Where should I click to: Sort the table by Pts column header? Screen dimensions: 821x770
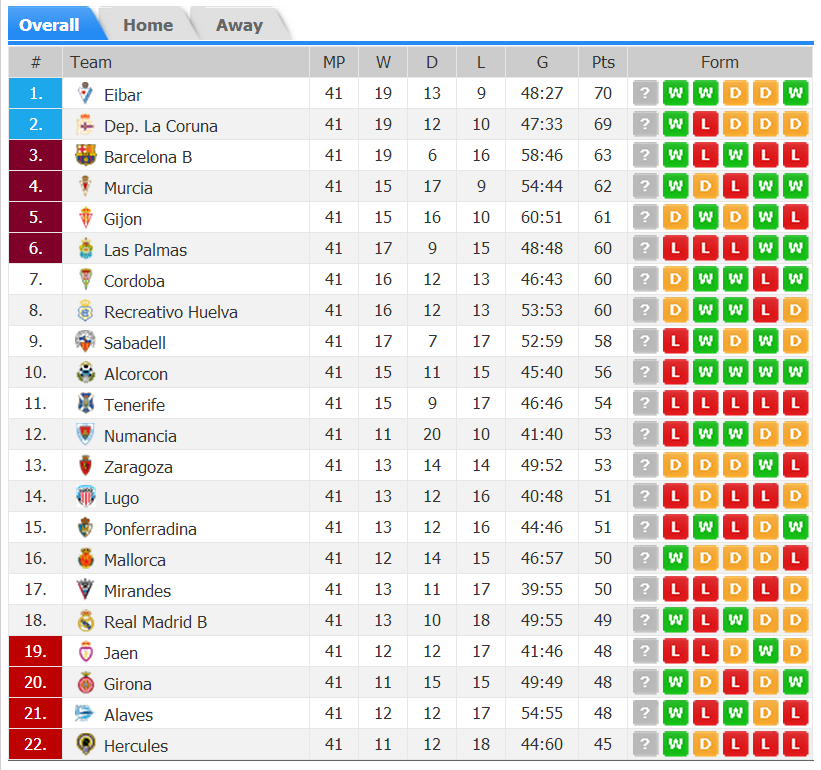(603, 62)
